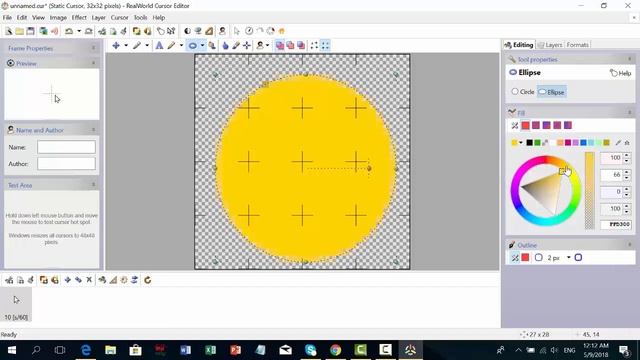Click the person icon in main toolbar

point(222,31)
